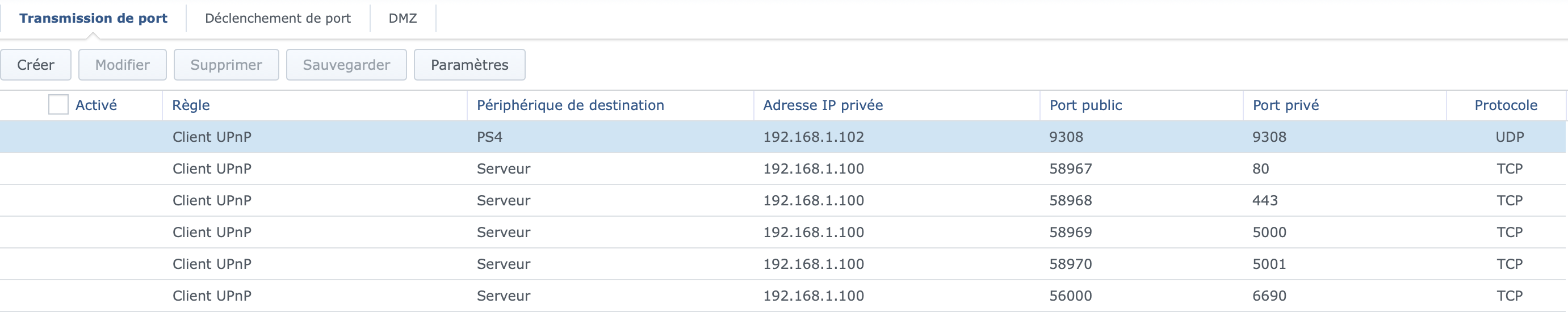Click the Adresse IP privée header
Screen dimensions: 1568x312
[823, 105]
